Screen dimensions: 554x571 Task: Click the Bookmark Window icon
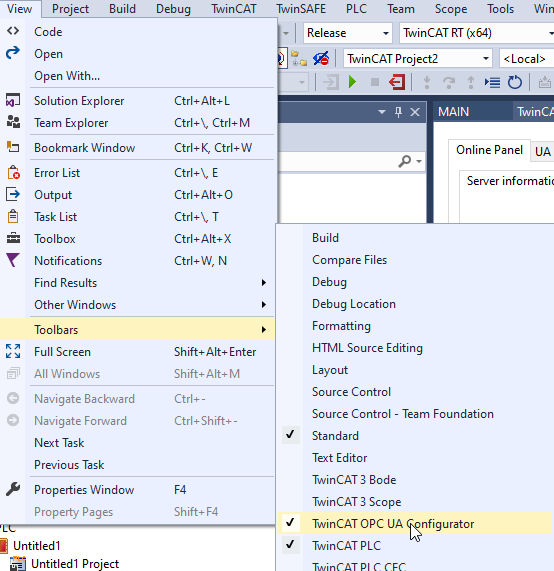[13, 147]
